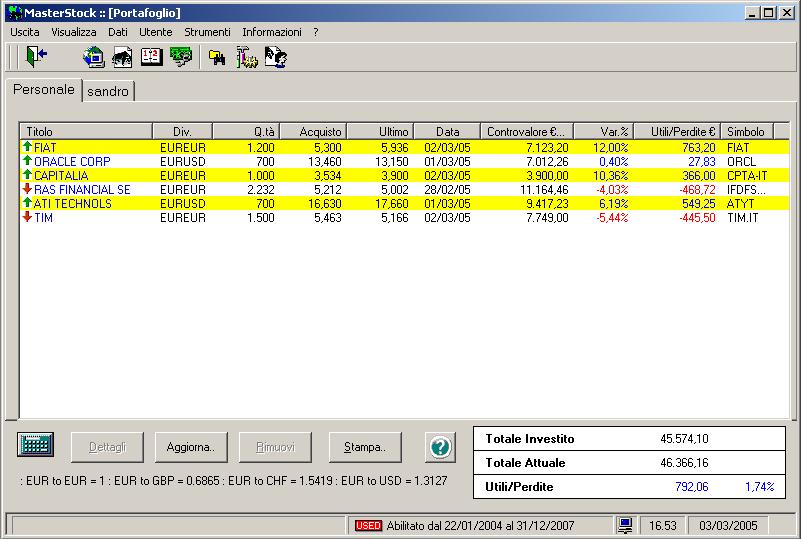The width and height of the screenshot is (801, 539).
Task: Click the -468,72 loss value
Action: tap(697, 190)
